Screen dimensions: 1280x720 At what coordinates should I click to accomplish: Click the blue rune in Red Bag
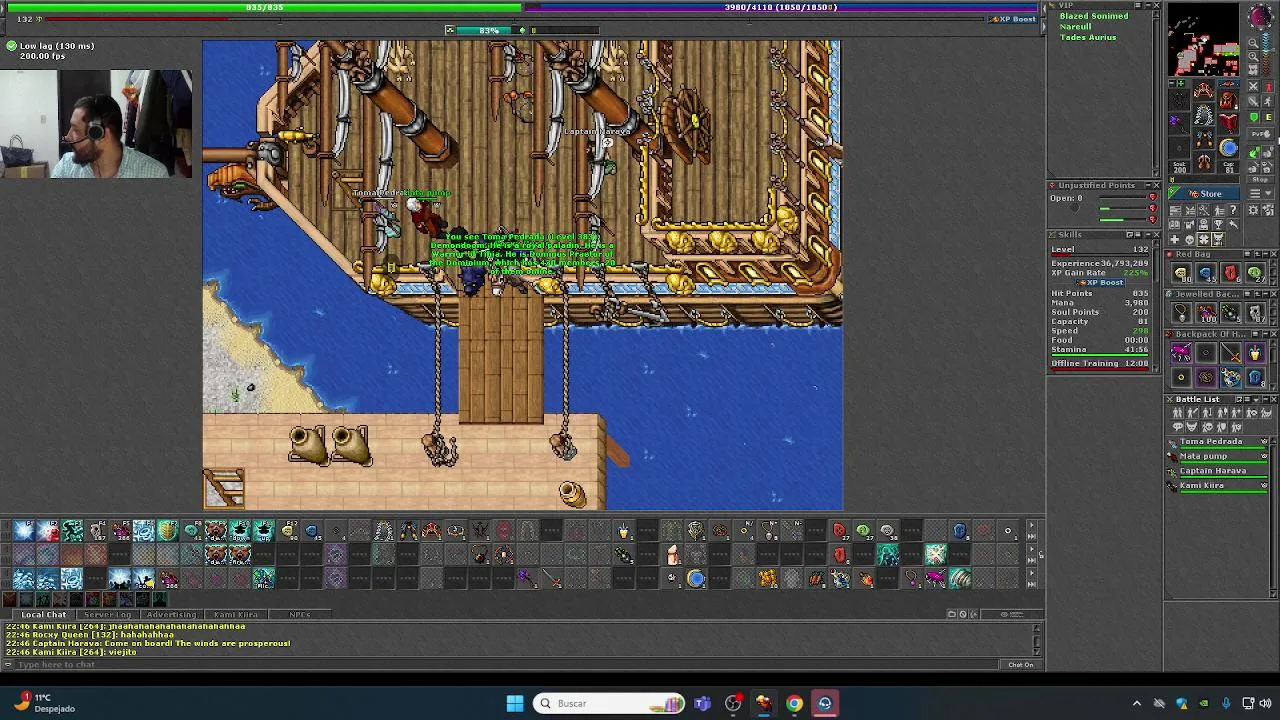1206,272
